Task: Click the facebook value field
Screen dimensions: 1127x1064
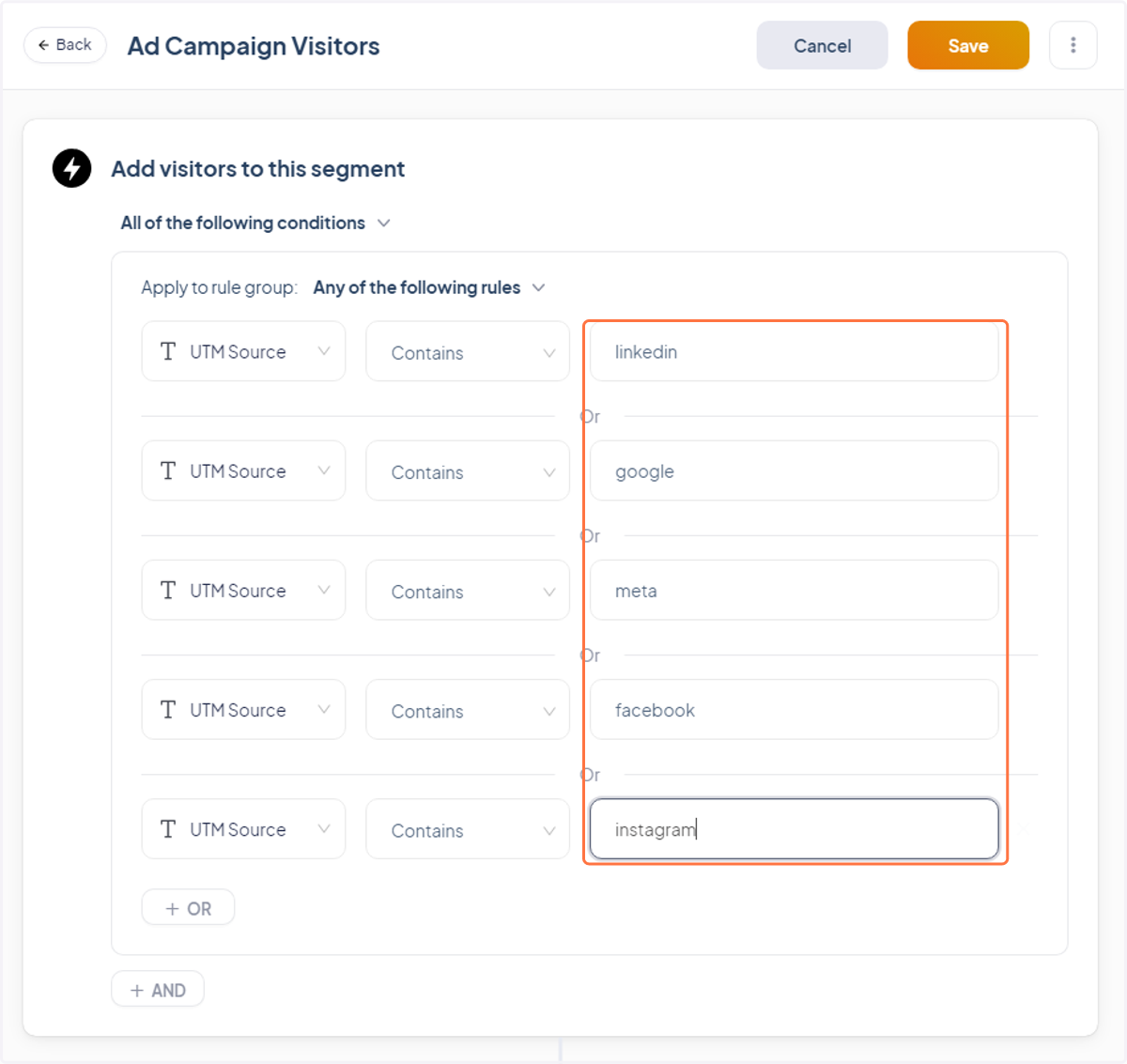Action: (x=794, y=709)
